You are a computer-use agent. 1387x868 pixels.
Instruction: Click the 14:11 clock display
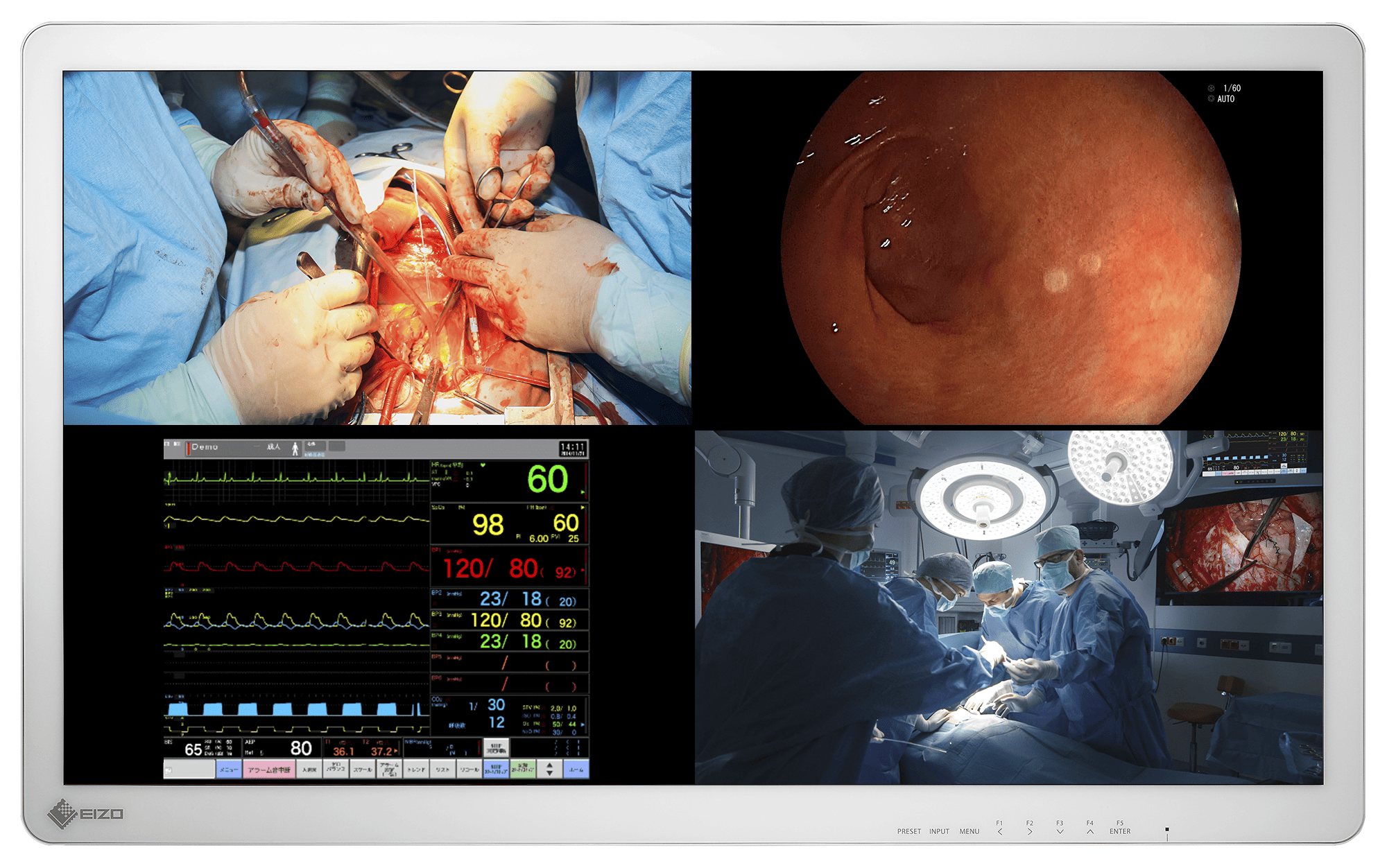(x=573, y=449)
